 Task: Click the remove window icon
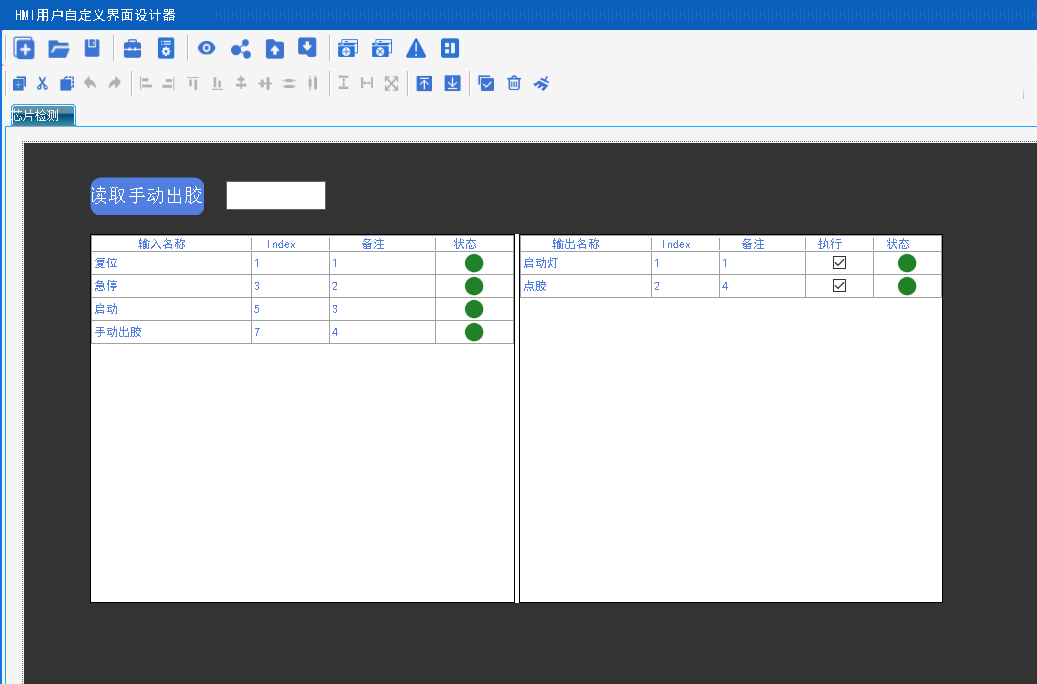(382, 48)
